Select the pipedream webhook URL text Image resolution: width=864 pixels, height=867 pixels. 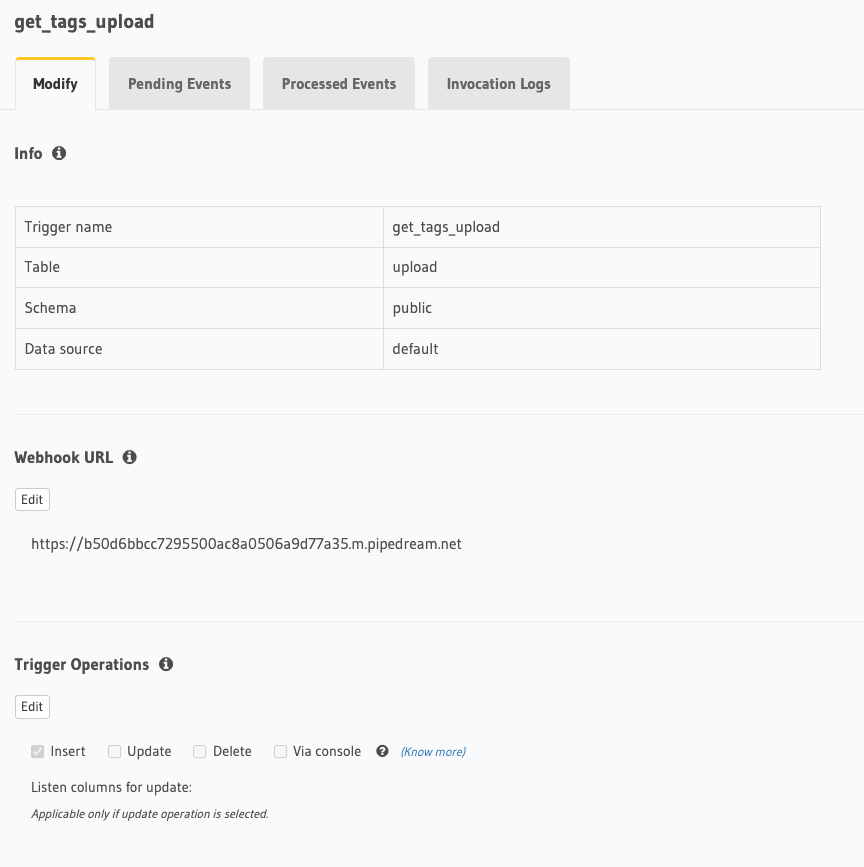pos(246,544)
